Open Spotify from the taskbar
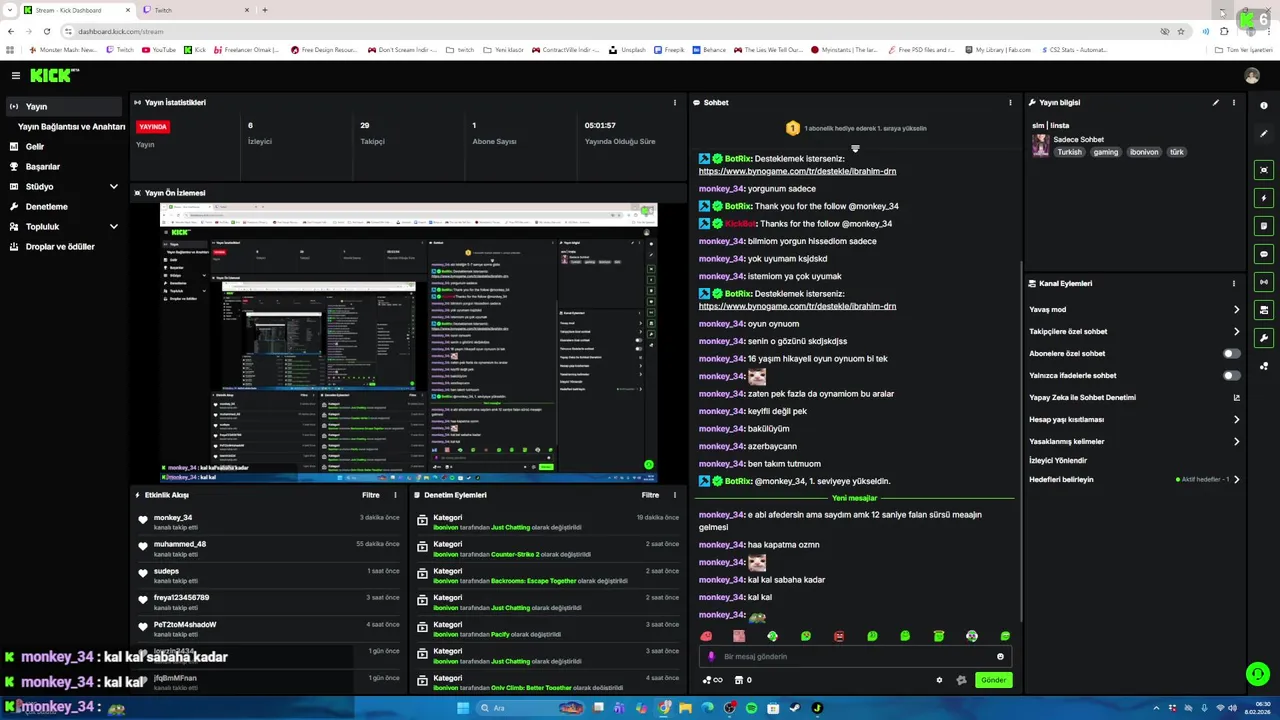The height and width of the screenshot is (720, 1280). 751,708
